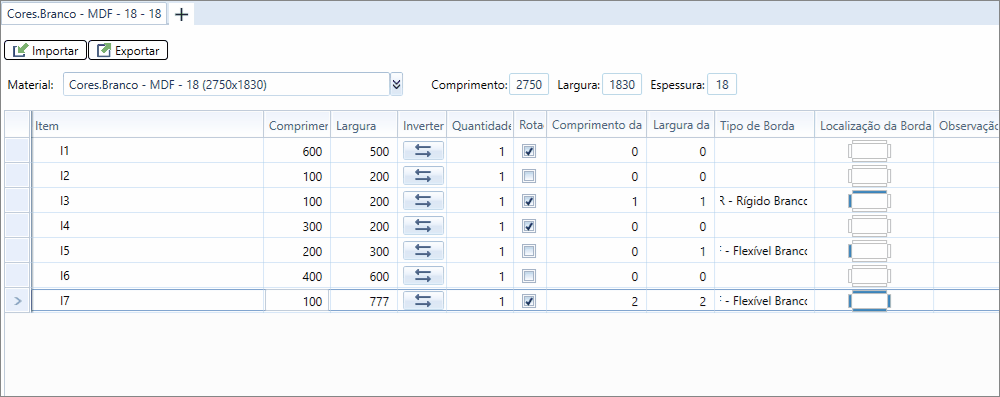Click quantity value for item I5

(x=481, y=251)
